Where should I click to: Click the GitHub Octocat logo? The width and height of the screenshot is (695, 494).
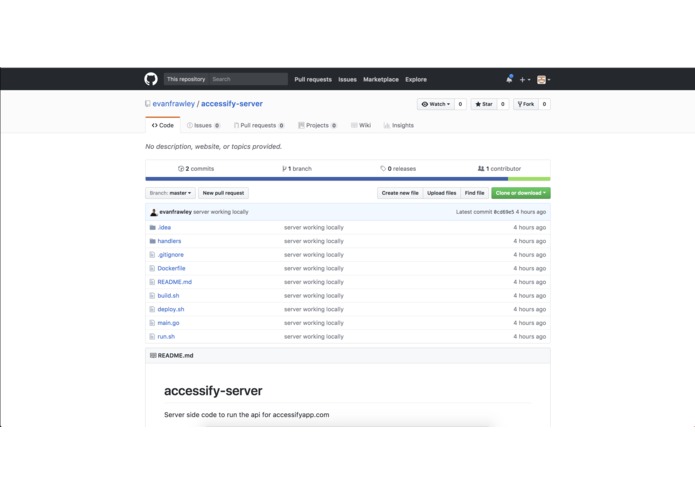coord(151,79)
